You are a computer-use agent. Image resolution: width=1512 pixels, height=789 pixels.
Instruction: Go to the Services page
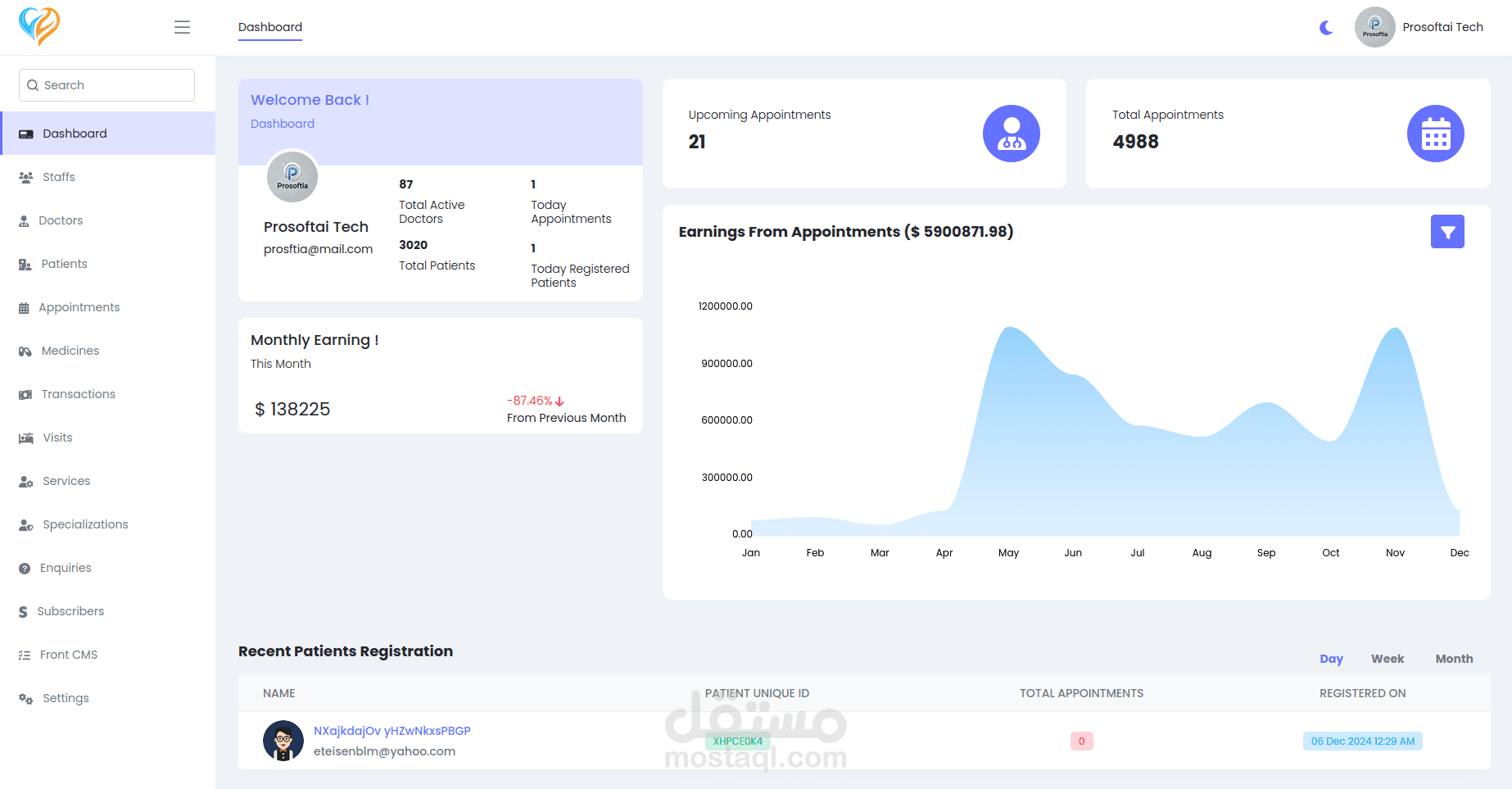pyautogui.click(x=108, y=481)
